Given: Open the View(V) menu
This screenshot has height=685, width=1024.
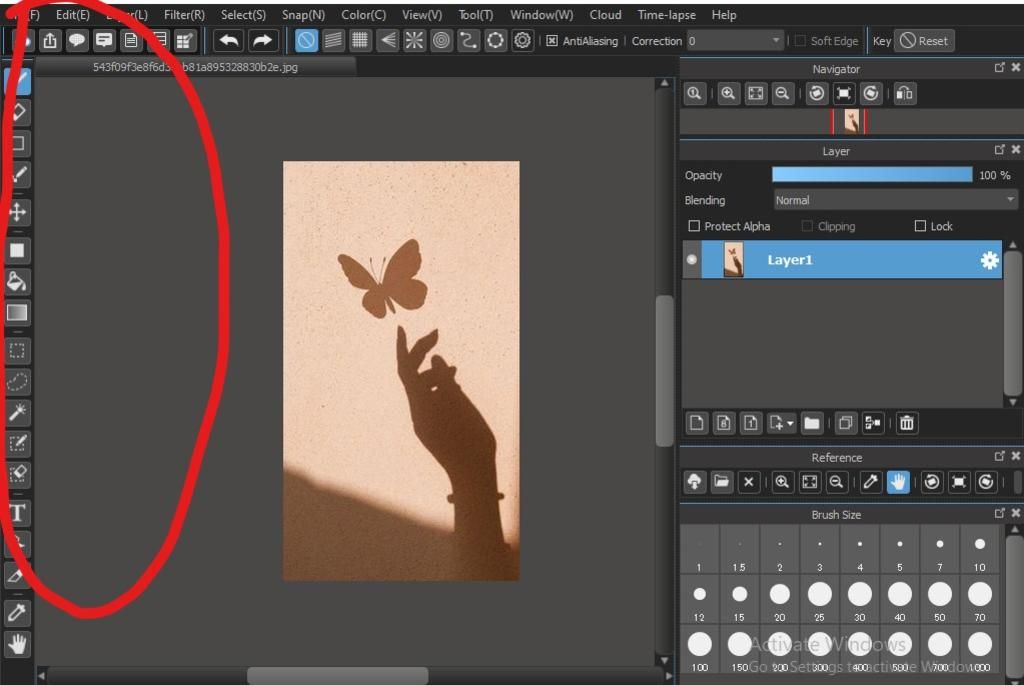Looking at the screenshot, I should [x=422, y=14].
